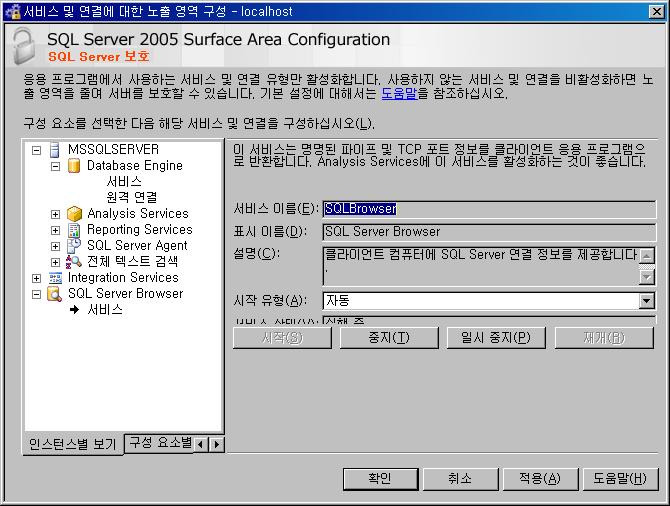Screen dimensions: 670x506
Task: Collapse the Database Engine node
Action: point(56,166)
